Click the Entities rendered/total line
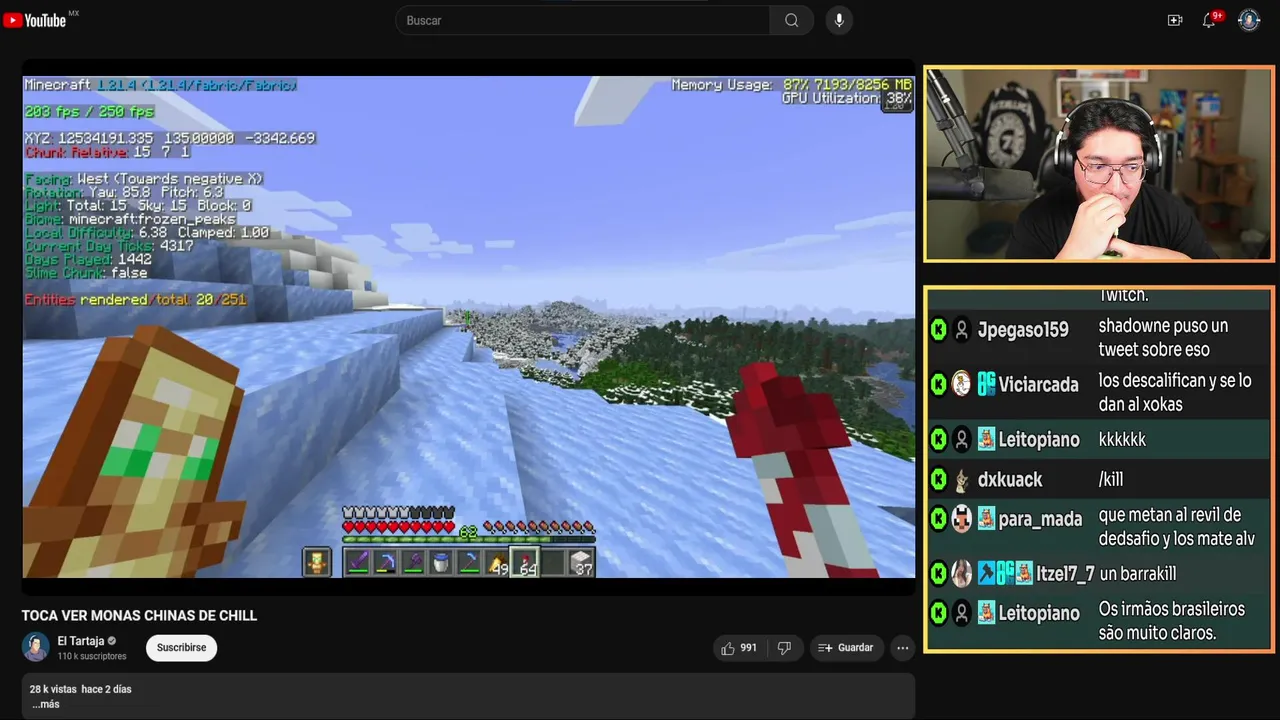This screenshot has width=1280, height=720. (x=135, y=299)
